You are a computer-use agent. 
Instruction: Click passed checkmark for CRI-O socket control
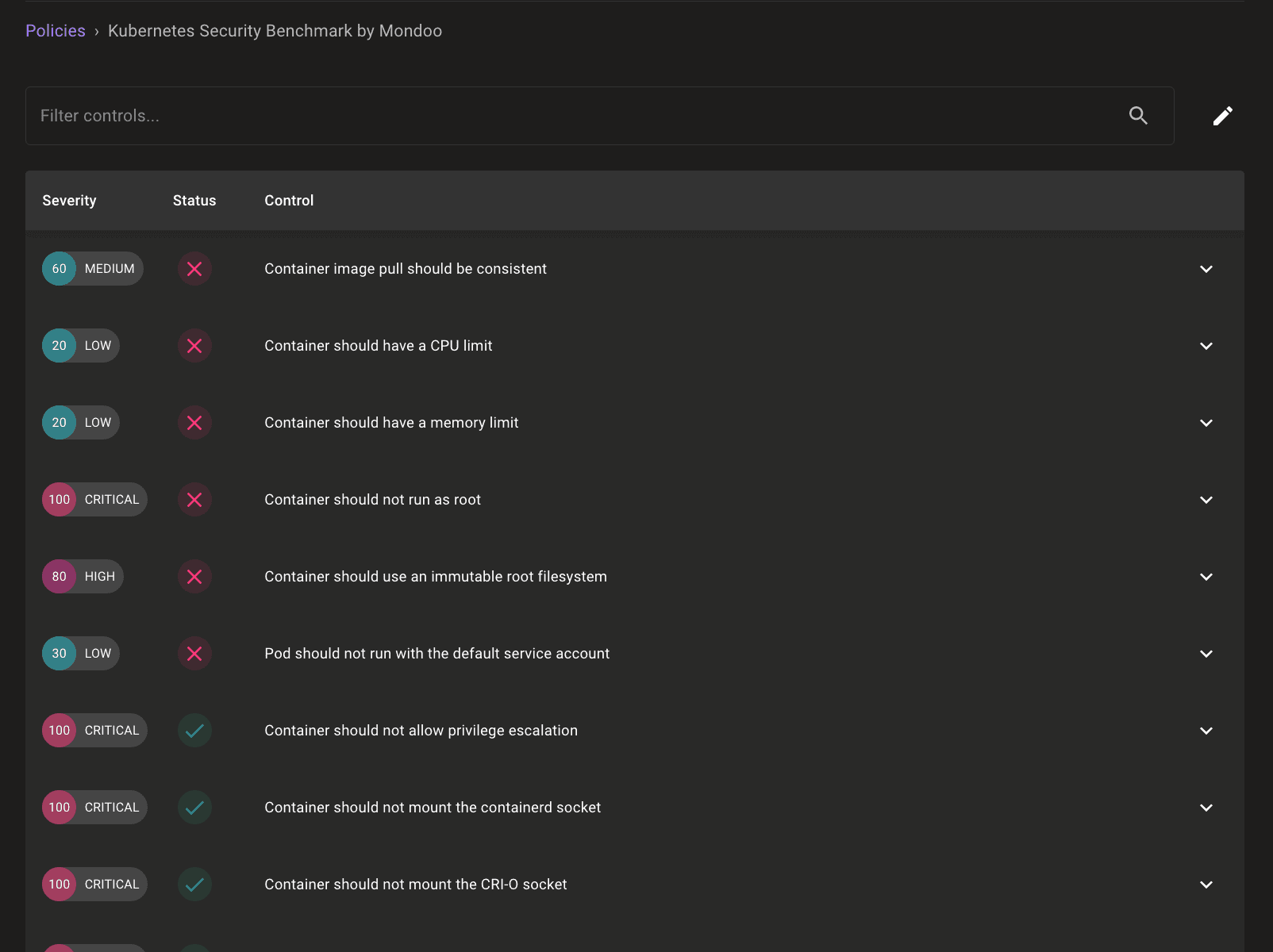pyautogui.click(x=194, y=885)
